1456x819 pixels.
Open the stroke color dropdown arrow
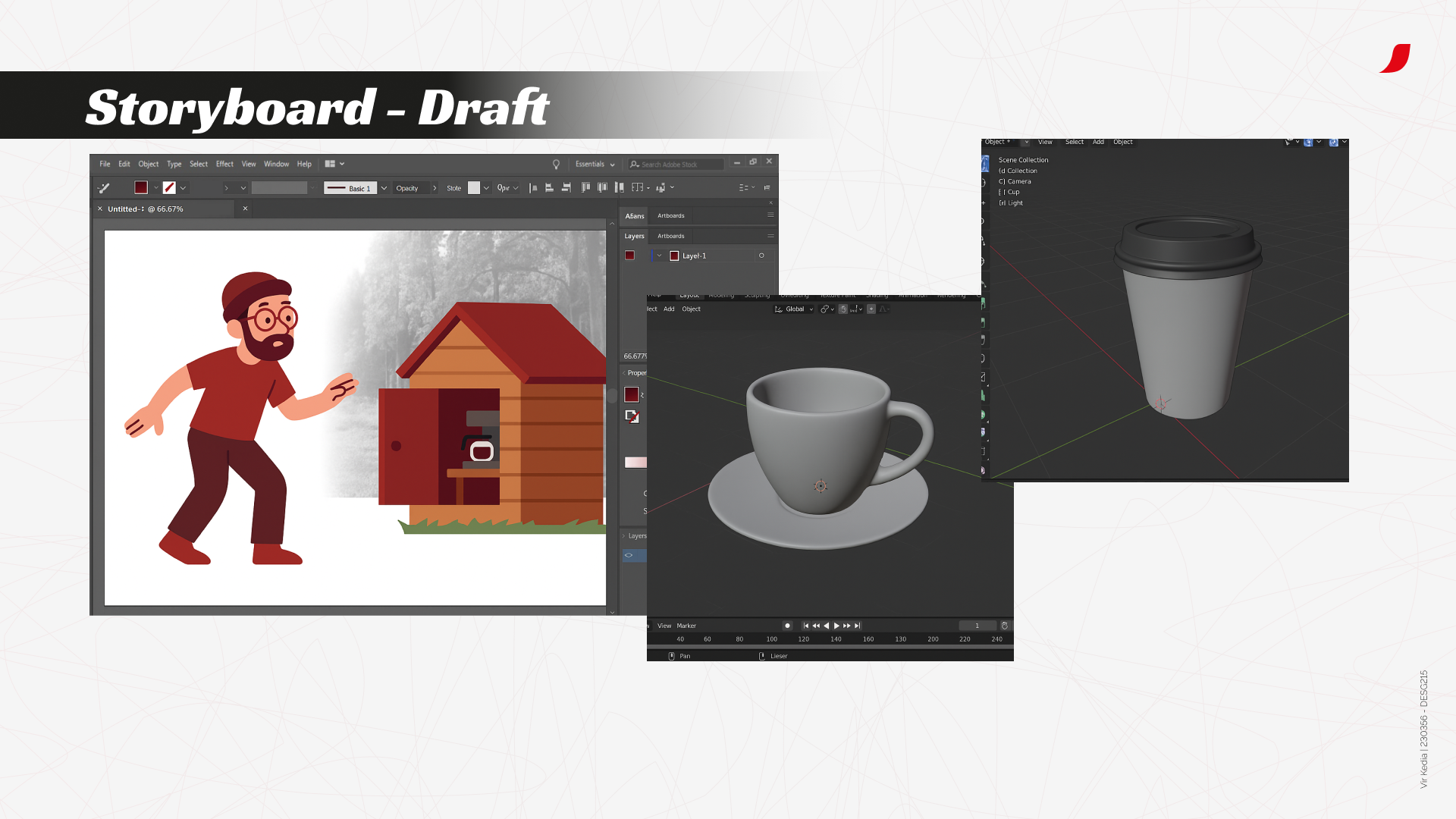click(x=183, y=188)
